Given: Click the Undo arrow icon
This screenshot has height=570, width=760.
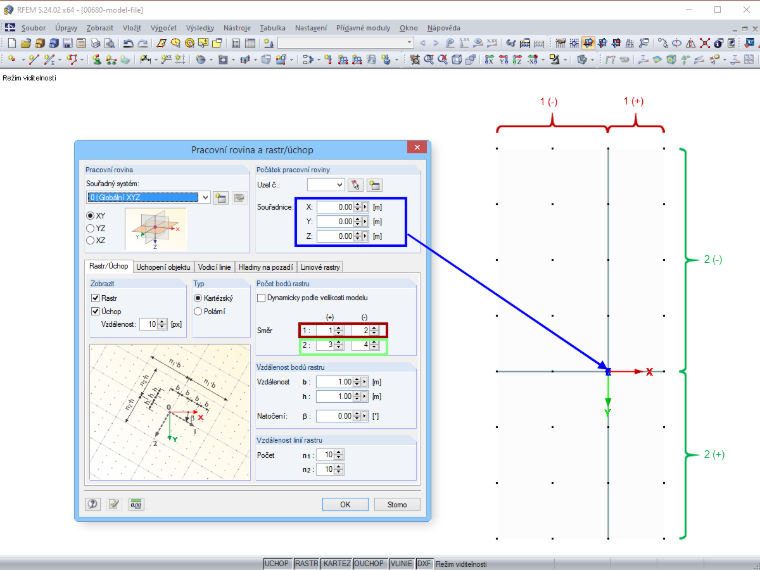Looking at the screenshot, I should pyautogui.click(x=128, y=43).
